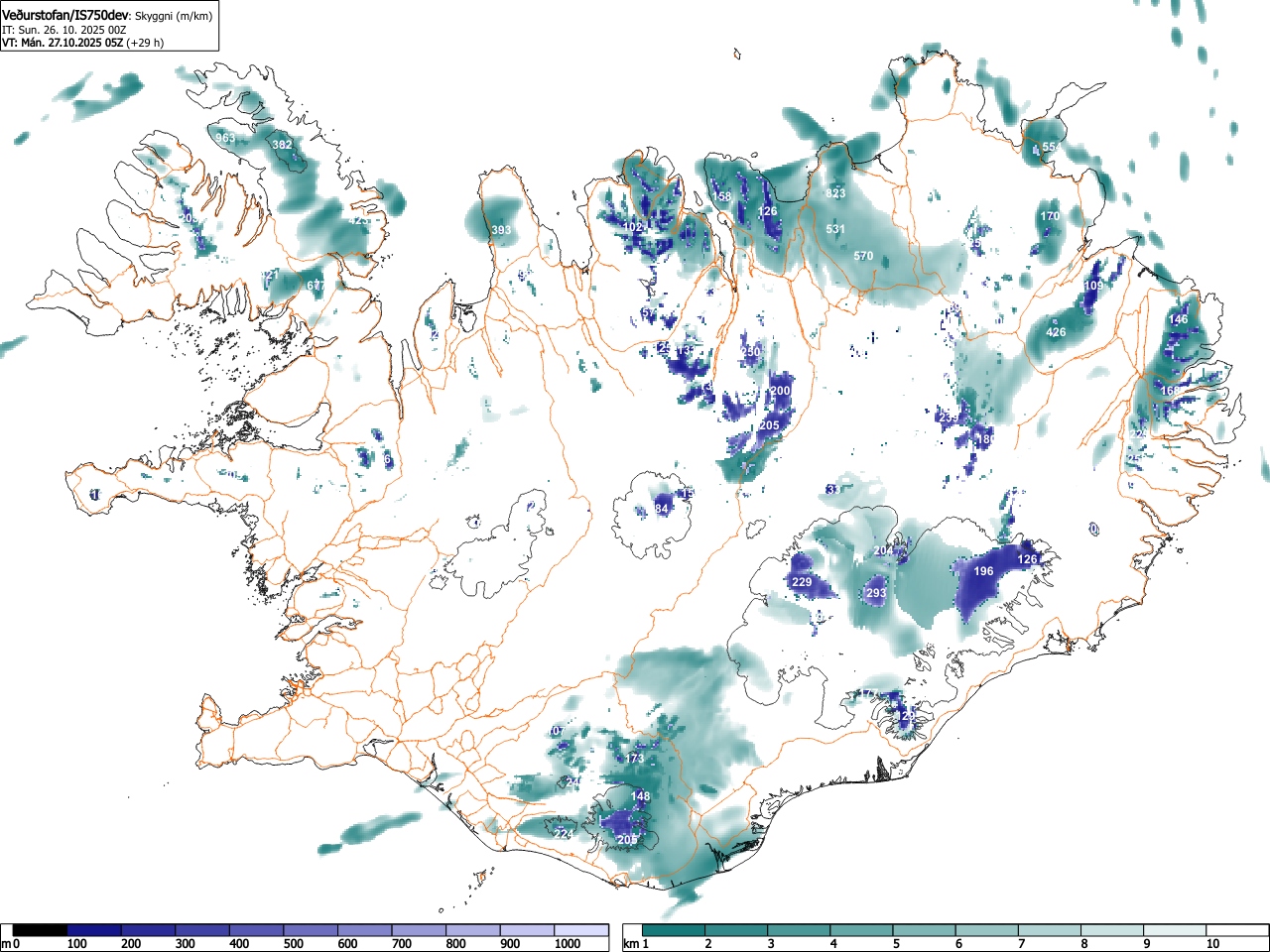
Task: Click the map visibility value 173
Action: coord(635,759)
